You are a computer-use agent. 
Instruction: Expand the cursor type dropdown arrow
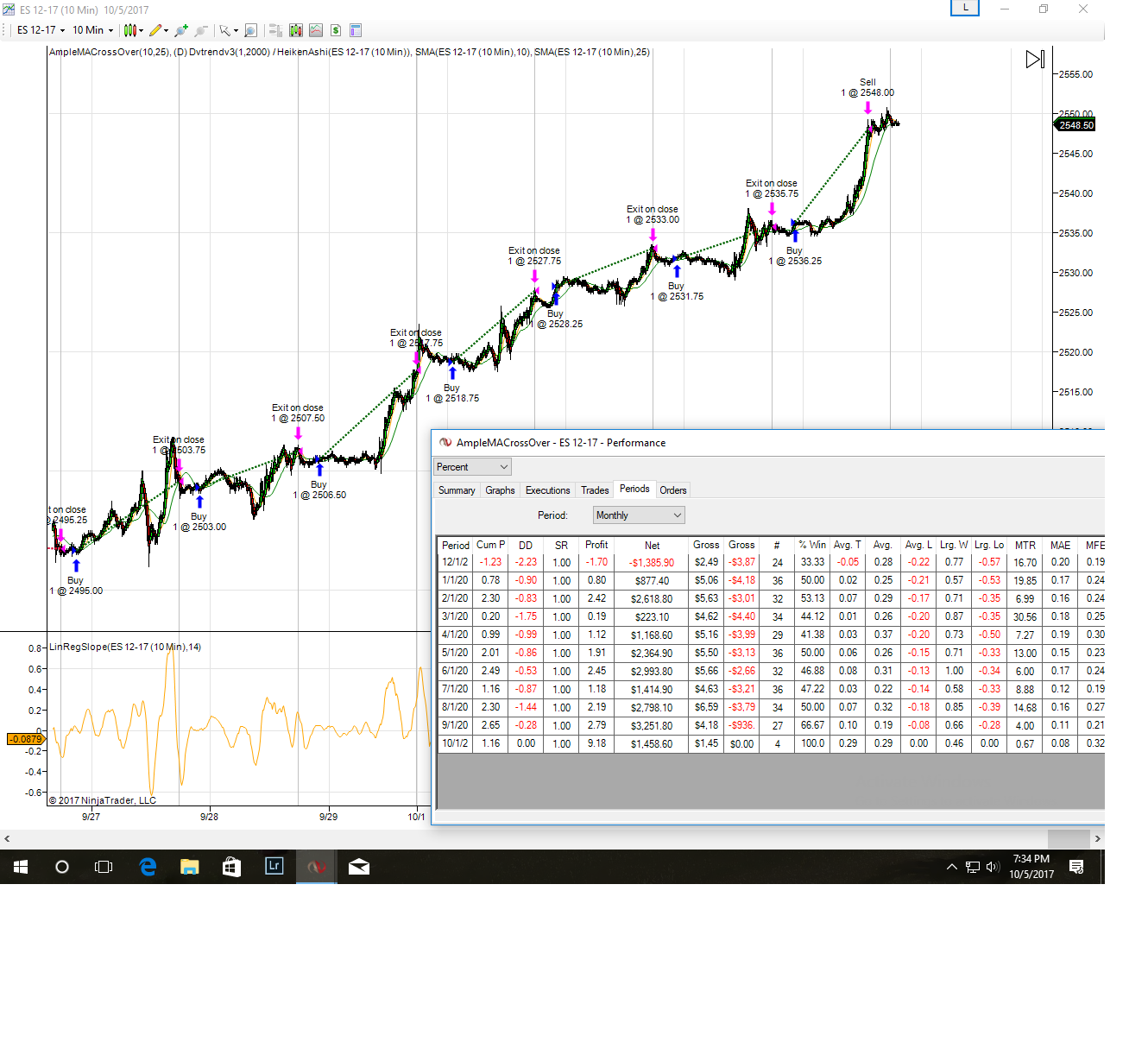[236, 31]
